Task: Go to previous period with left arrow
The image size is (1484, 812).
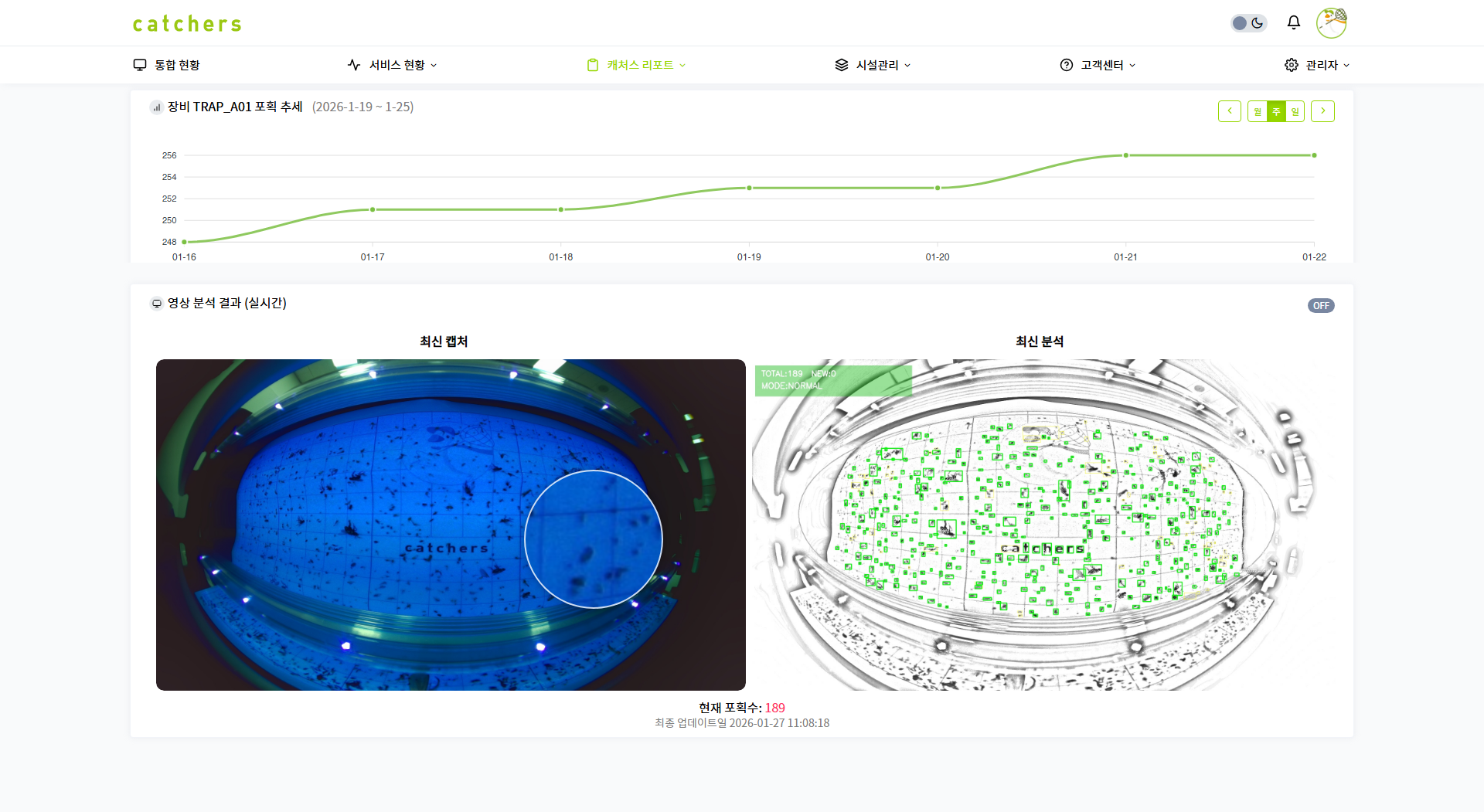Action: (1229, 111)
